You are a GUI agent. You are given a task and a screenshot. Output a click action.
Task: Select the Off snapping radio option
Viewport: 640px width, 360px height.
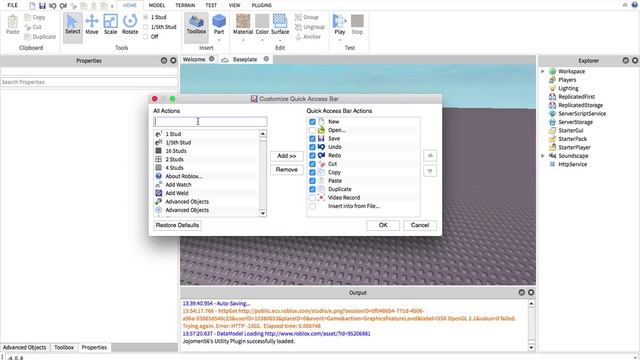pos(146,37)
